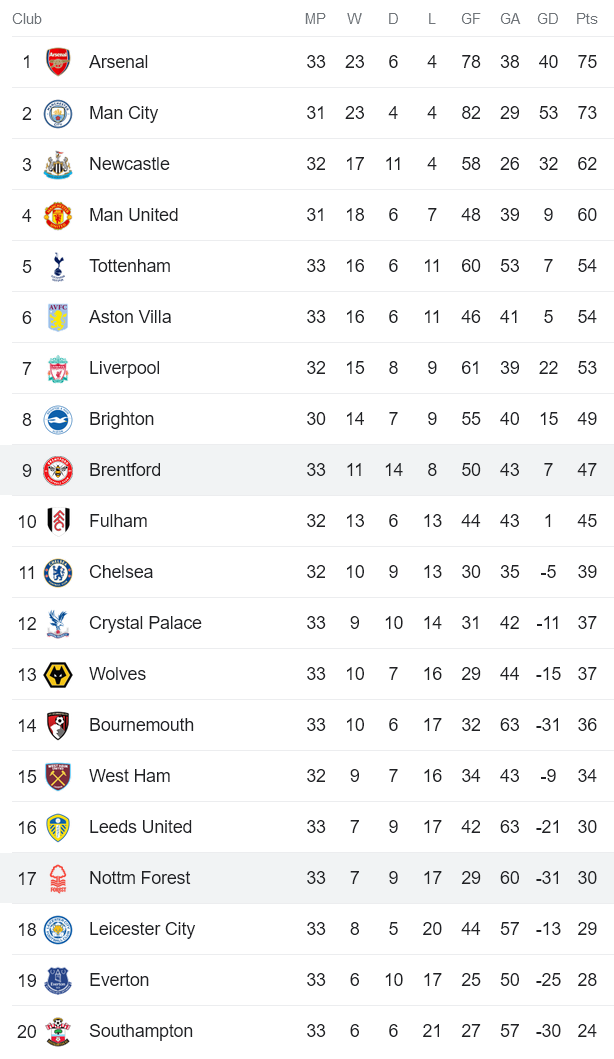Click the Pts column header
614x1059 pixels.
(x=587, y=19)
